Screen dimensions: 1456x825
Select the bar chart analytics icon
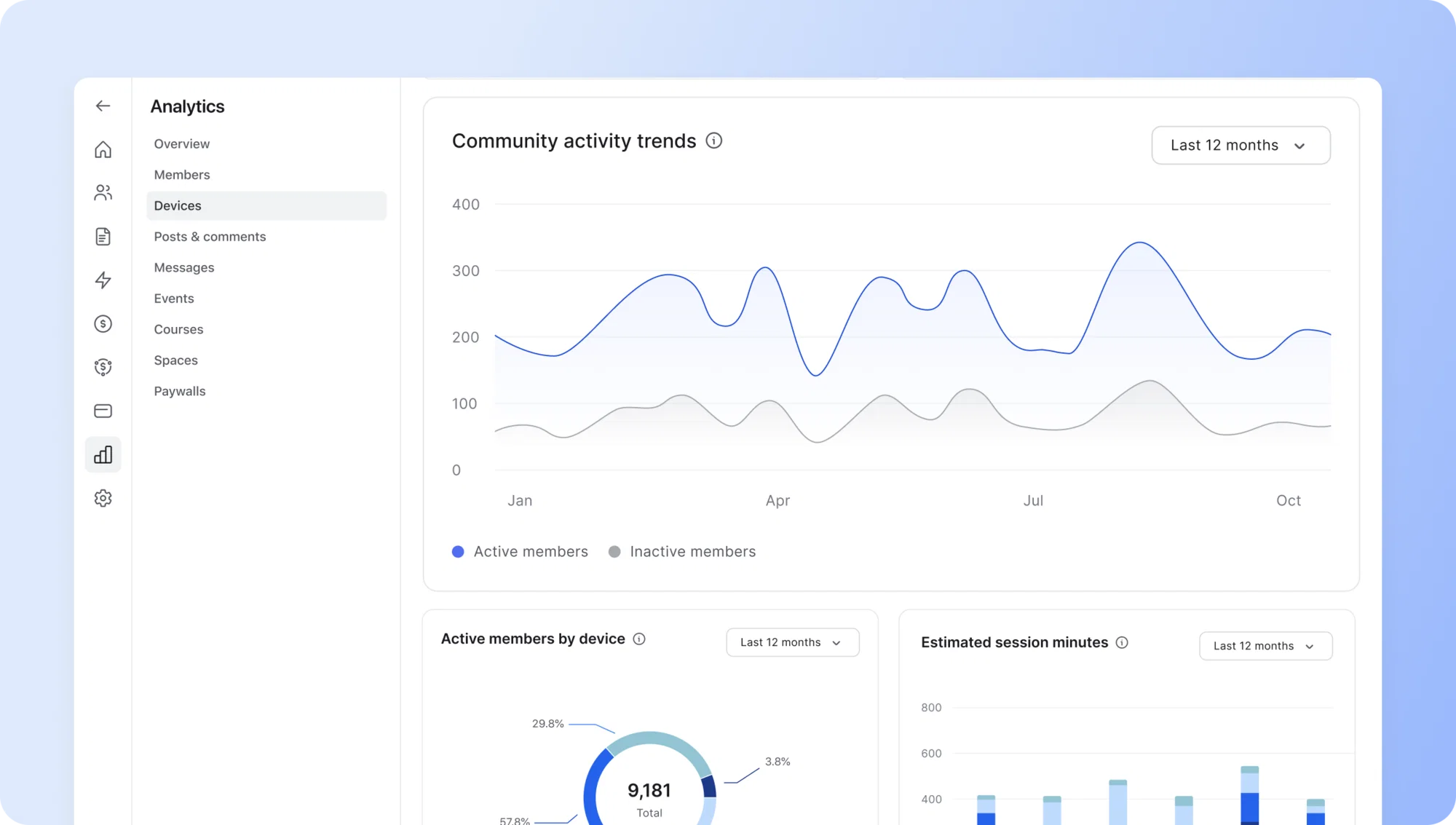(103, 454)
